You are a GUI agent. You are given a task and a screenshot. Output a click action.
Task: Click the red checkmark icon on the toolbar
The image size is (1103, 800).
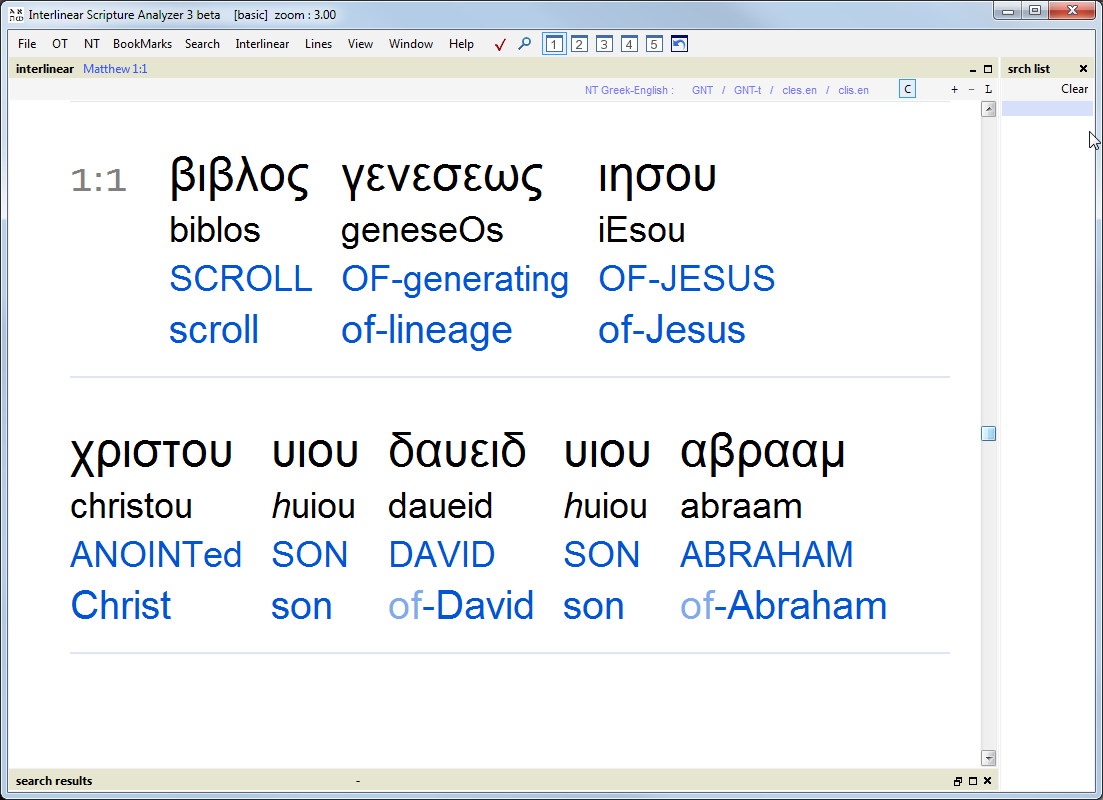(x=499, y=44)
